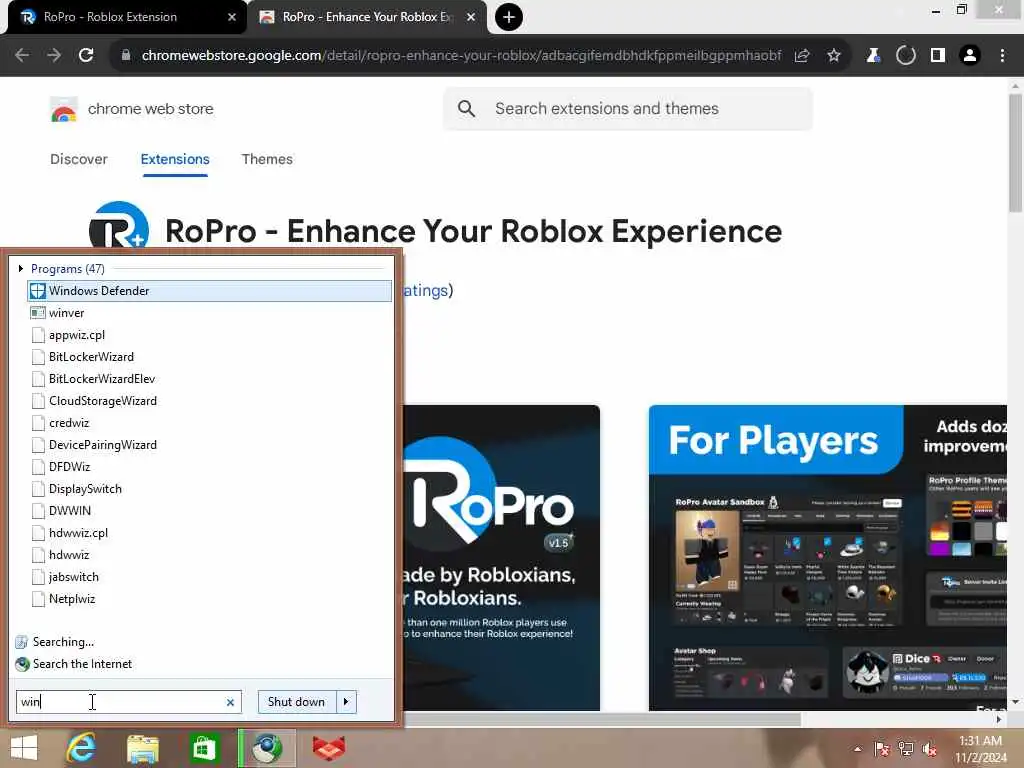Click the RoPro extension logo icon
This screenshot has height=768, width=1024.
[x=119, y=226]
